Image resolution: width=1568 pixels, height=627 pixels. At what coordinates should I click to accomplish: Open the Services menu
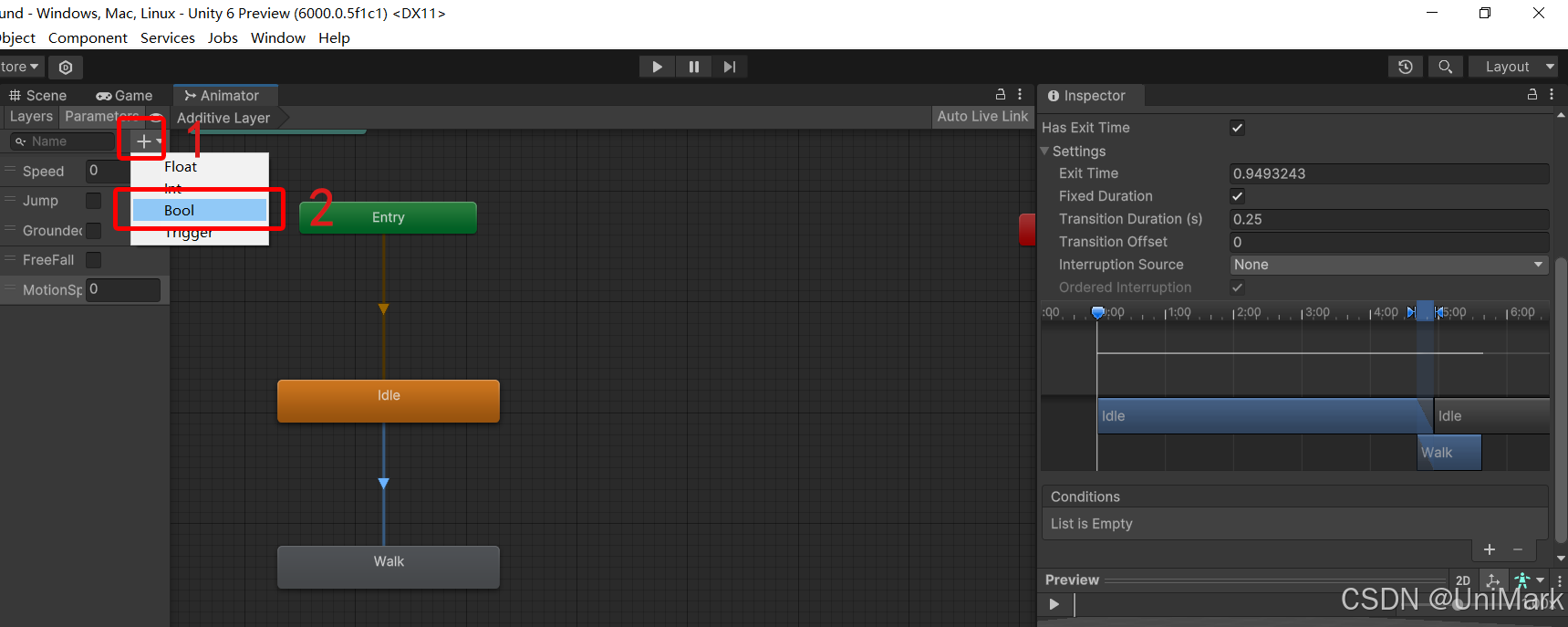coord(168,38)
